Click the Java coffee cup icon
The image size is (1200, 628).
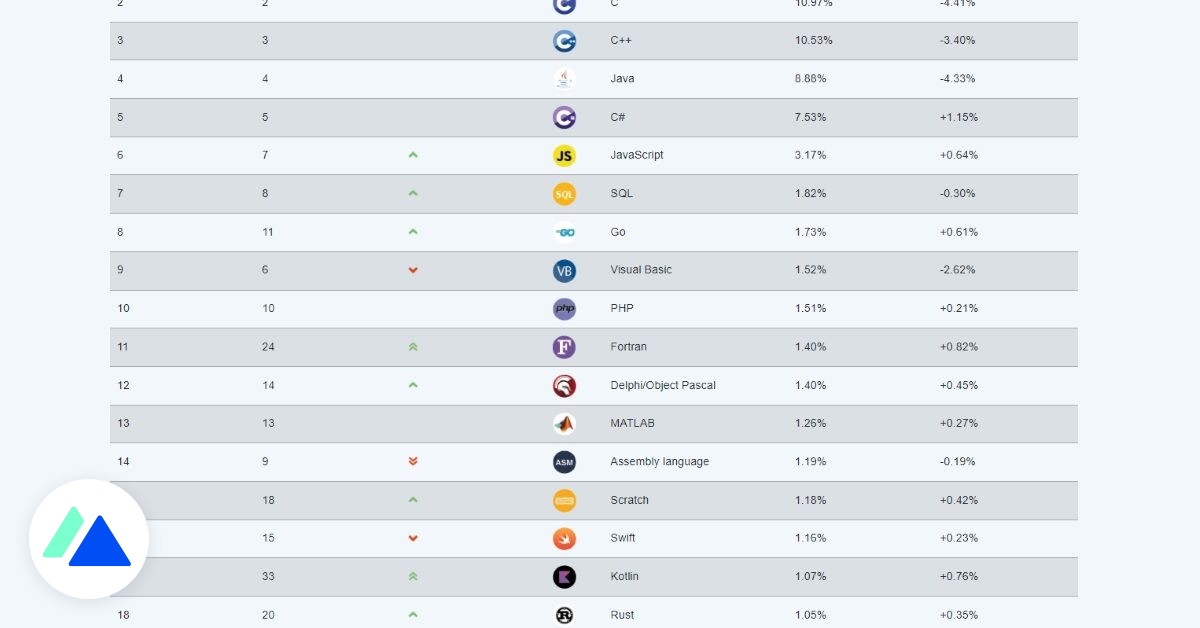coord(564,79)
